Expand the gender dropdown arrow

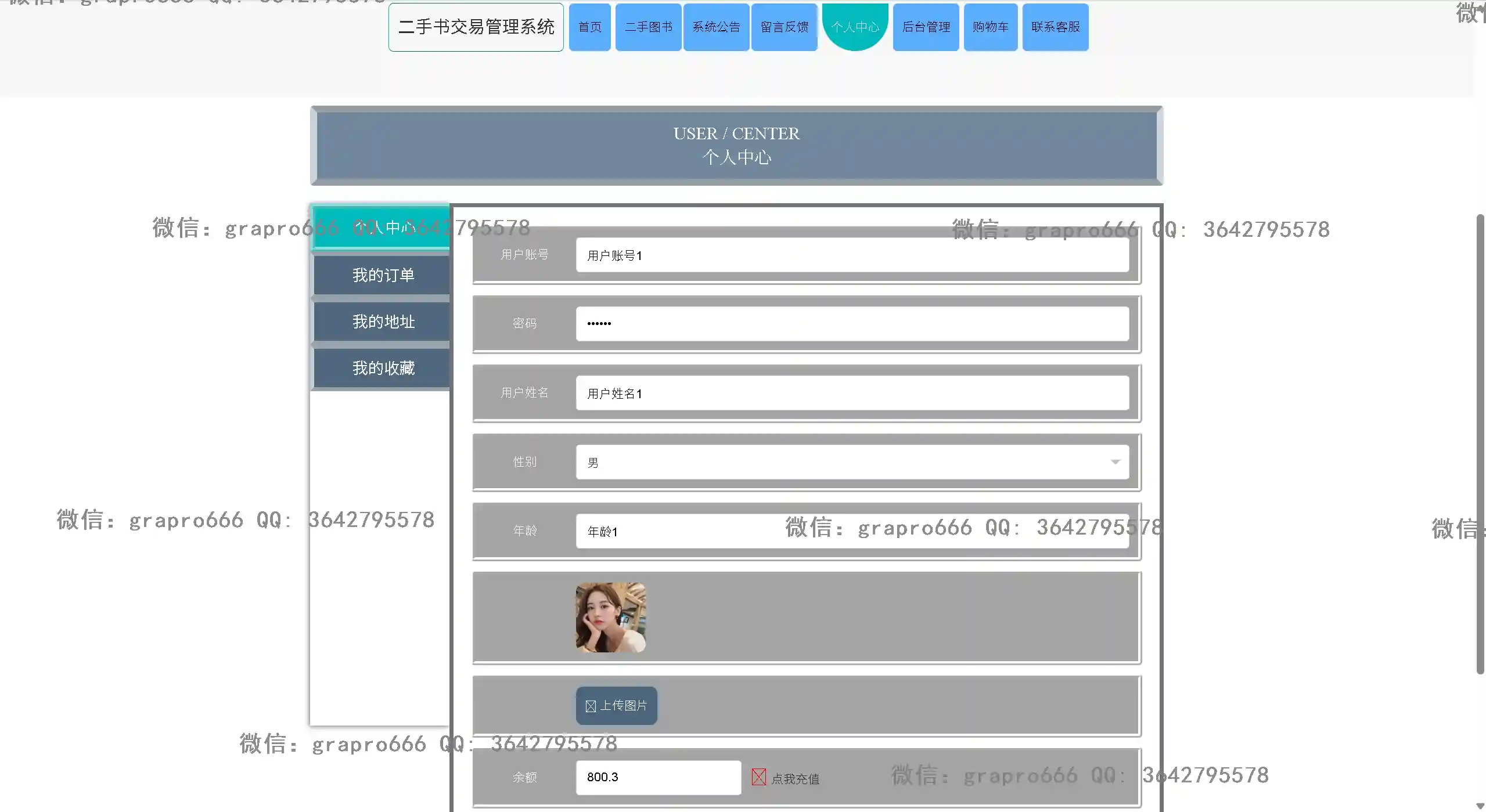pyautogui.click(x=1115, y=462)
